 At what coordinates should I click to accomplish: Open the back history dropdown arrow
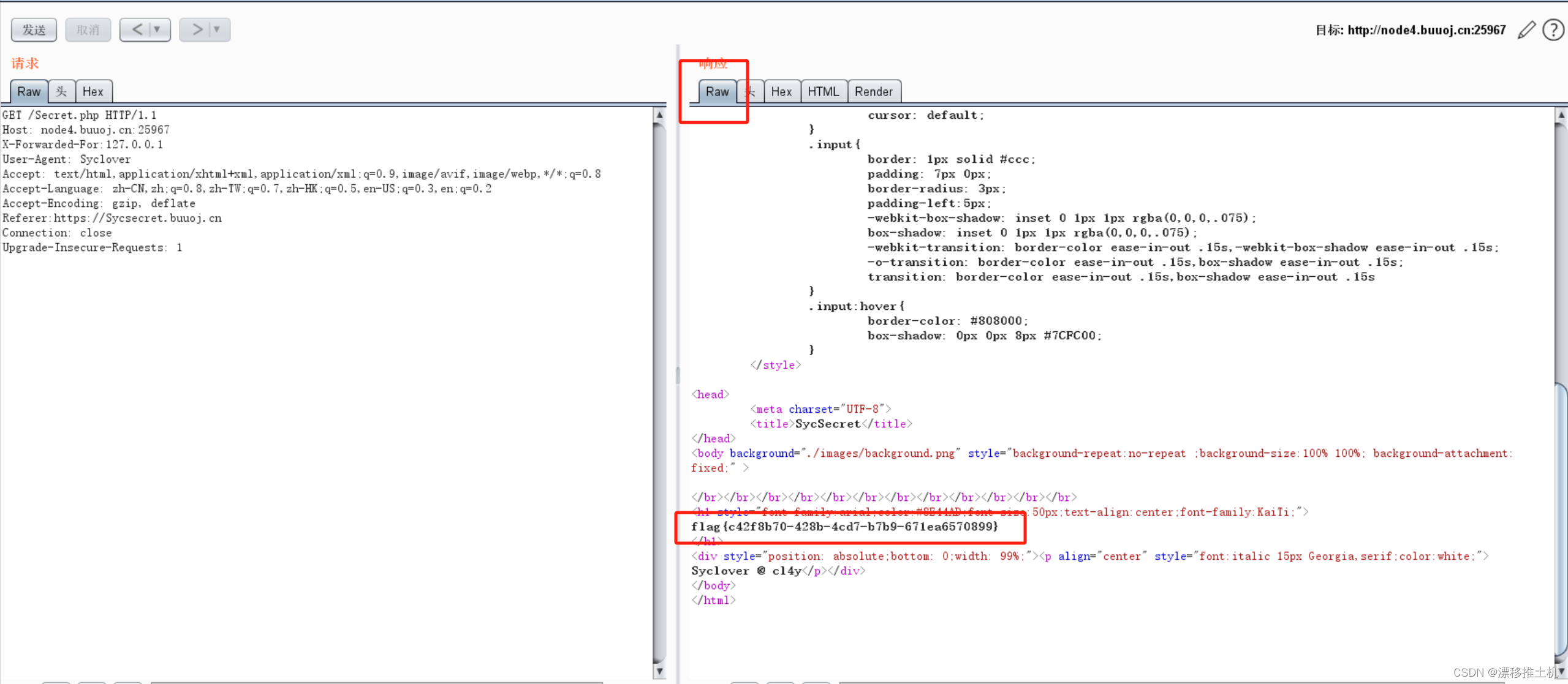157,29
